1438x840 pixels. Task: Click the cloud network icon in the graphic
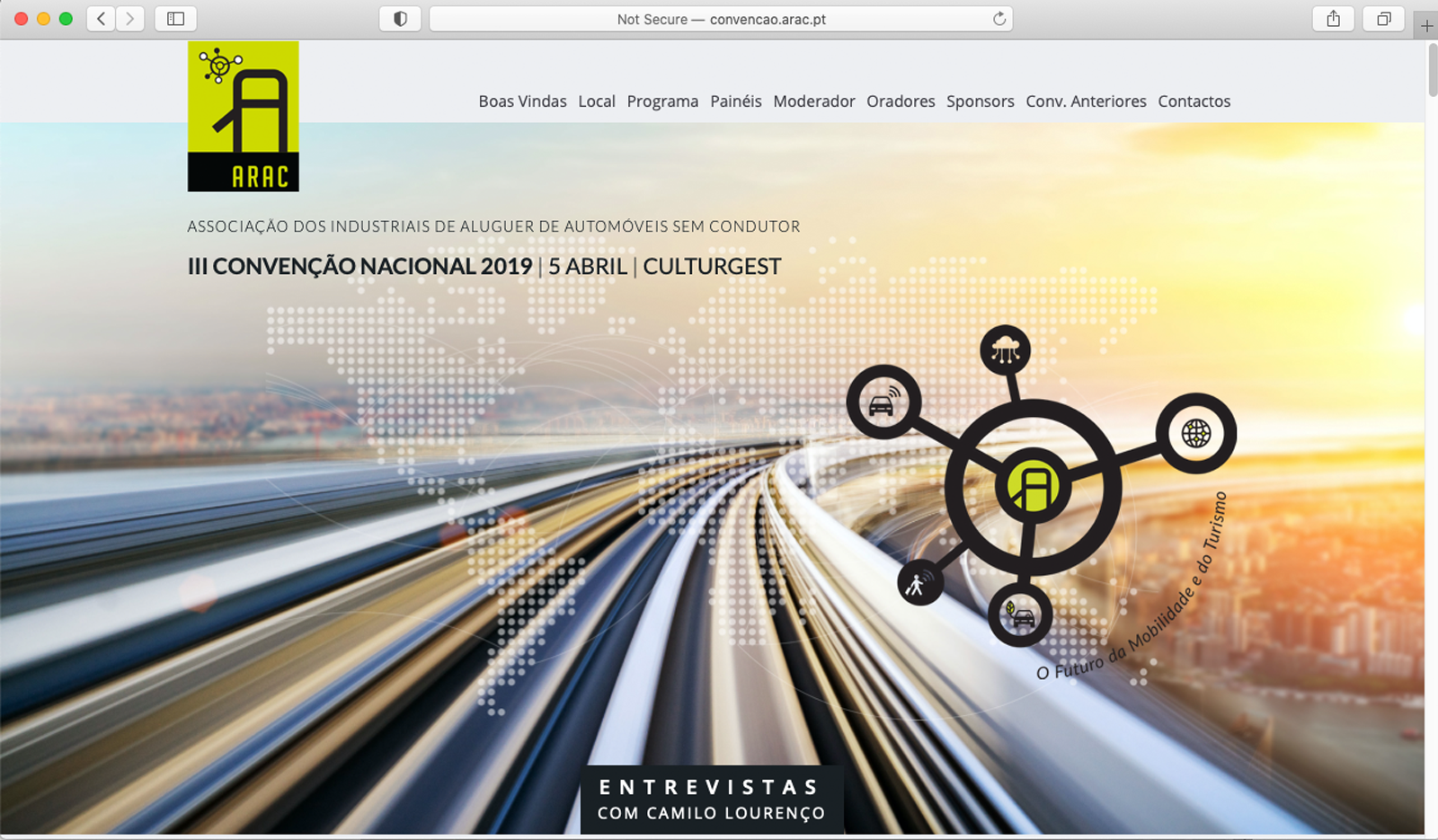pyautogui.click(x=1005, y=350)
